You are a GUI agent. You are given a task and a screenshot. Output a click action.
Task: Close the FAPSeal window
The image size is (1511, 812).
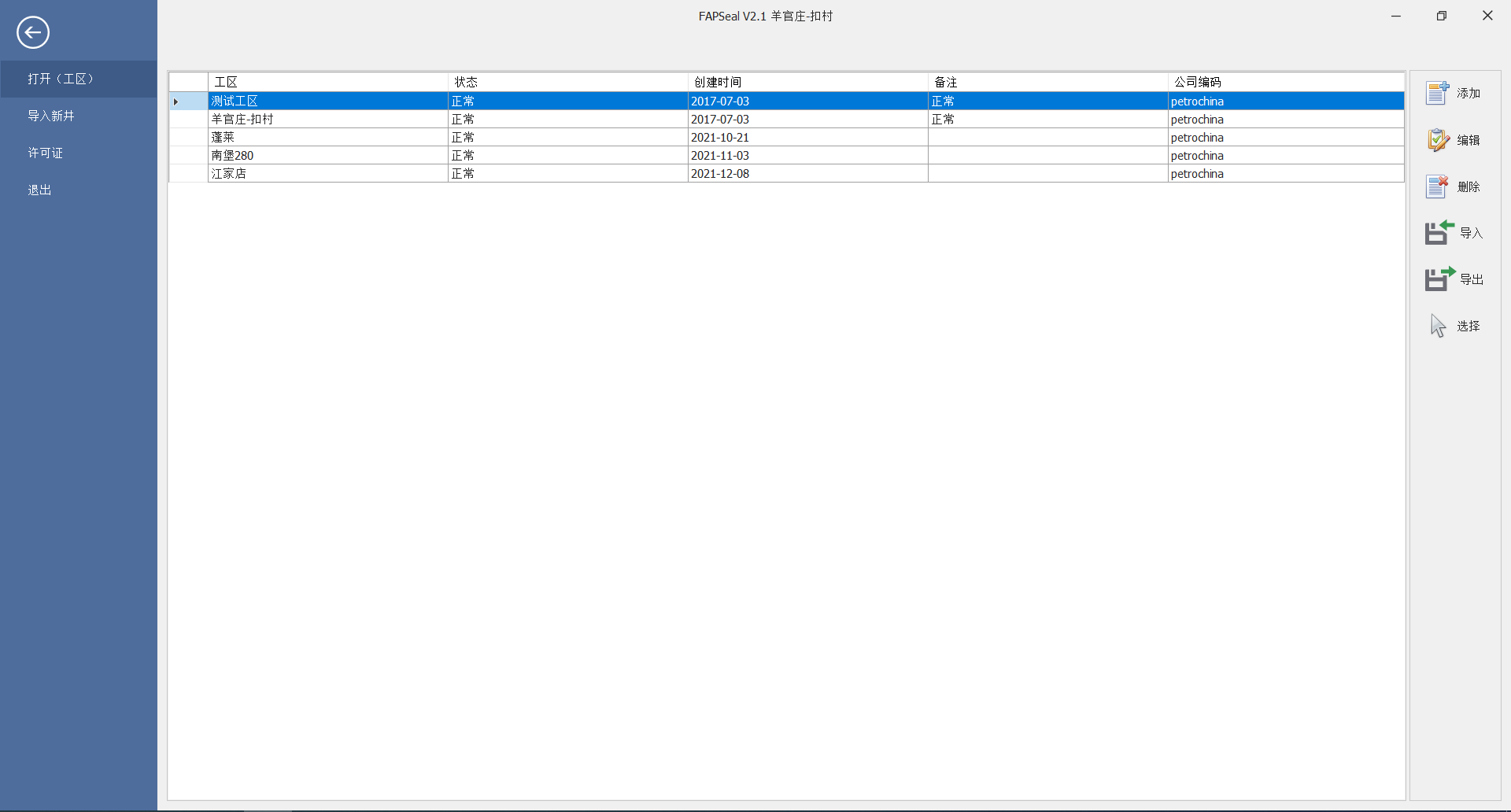click(x=1487, y=16)
